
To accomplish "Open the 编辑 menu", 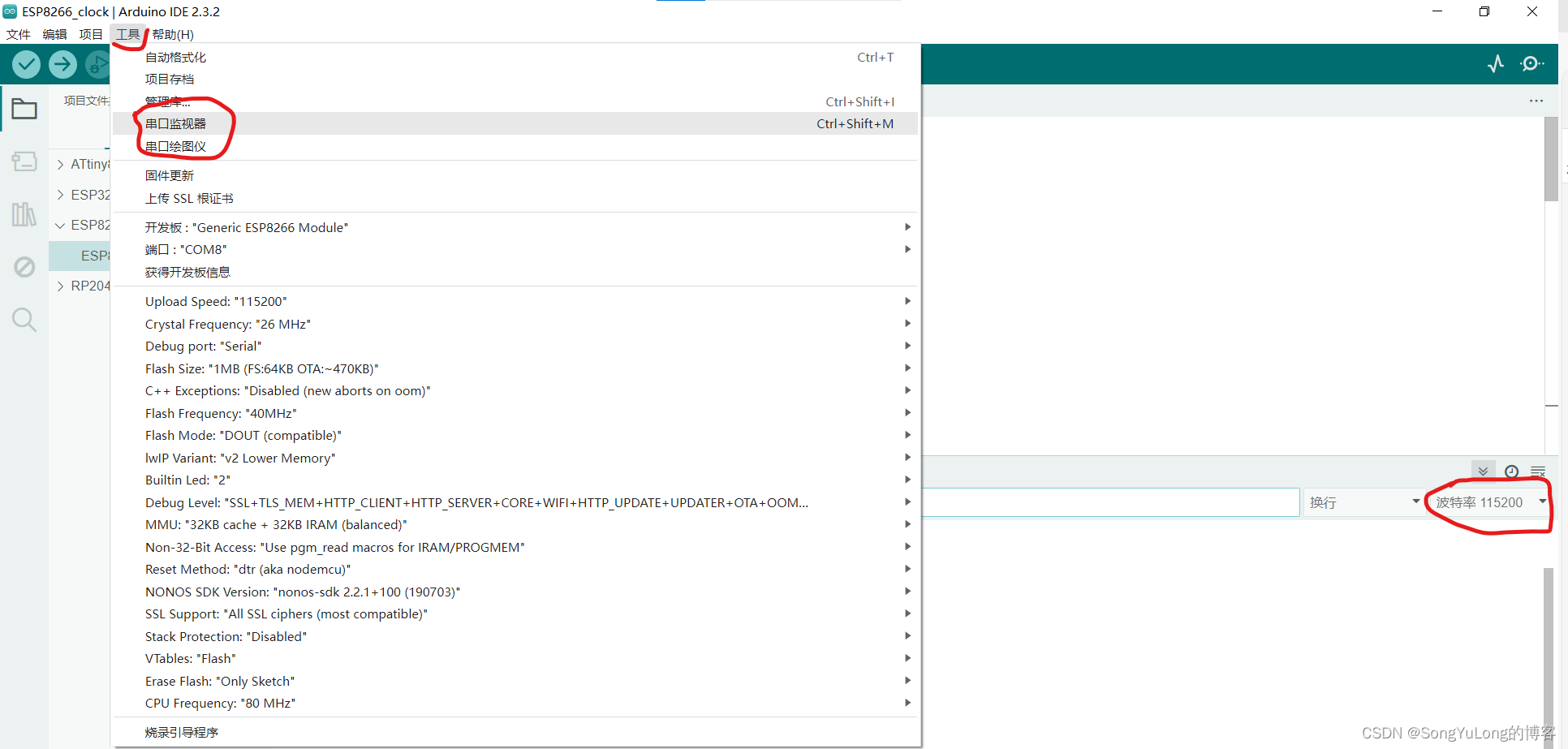I will (x=55, y=34).
